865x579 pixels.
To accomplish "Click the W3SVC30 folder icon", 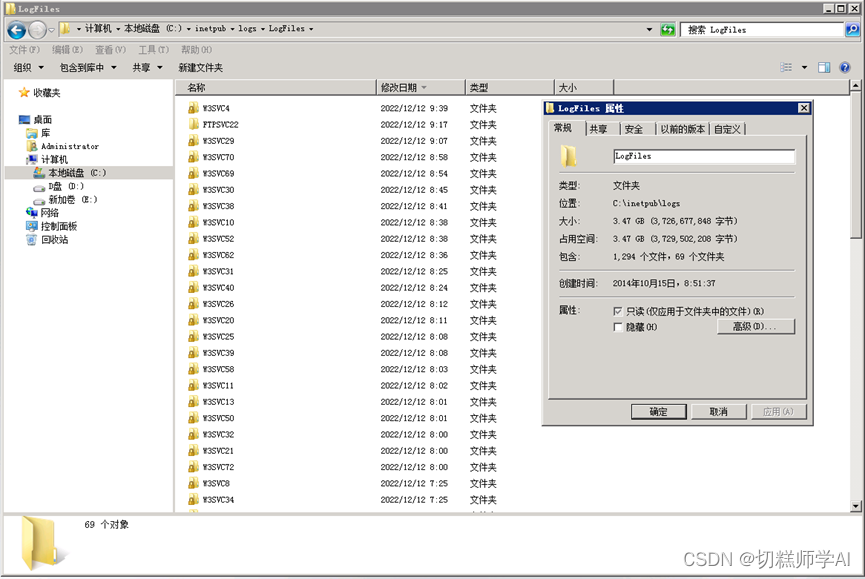I will coord(193,189).
